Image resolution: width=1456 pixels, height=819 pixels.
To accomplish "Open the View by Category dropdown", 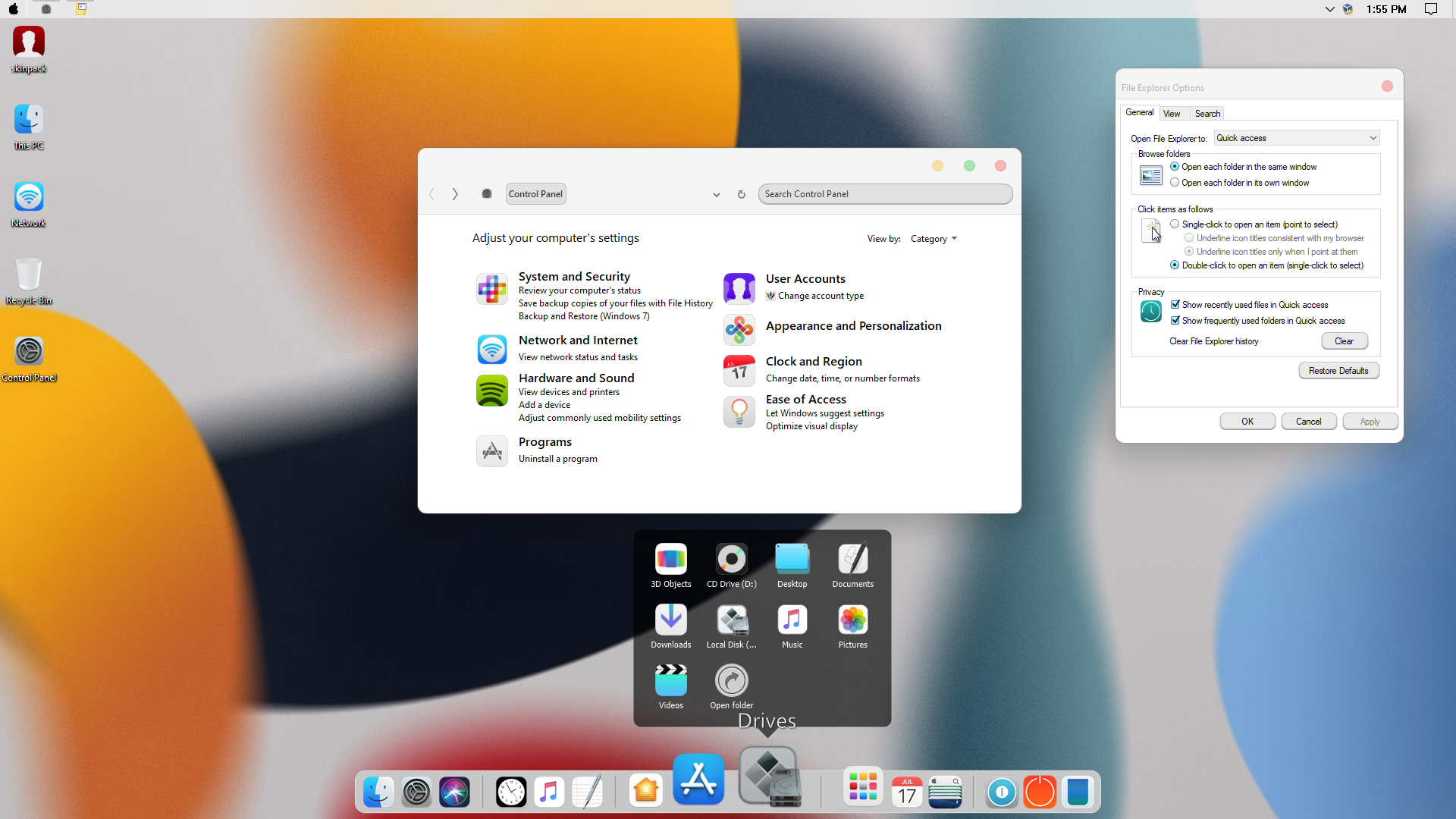I will pyautogui.click(x=934, y=239).
